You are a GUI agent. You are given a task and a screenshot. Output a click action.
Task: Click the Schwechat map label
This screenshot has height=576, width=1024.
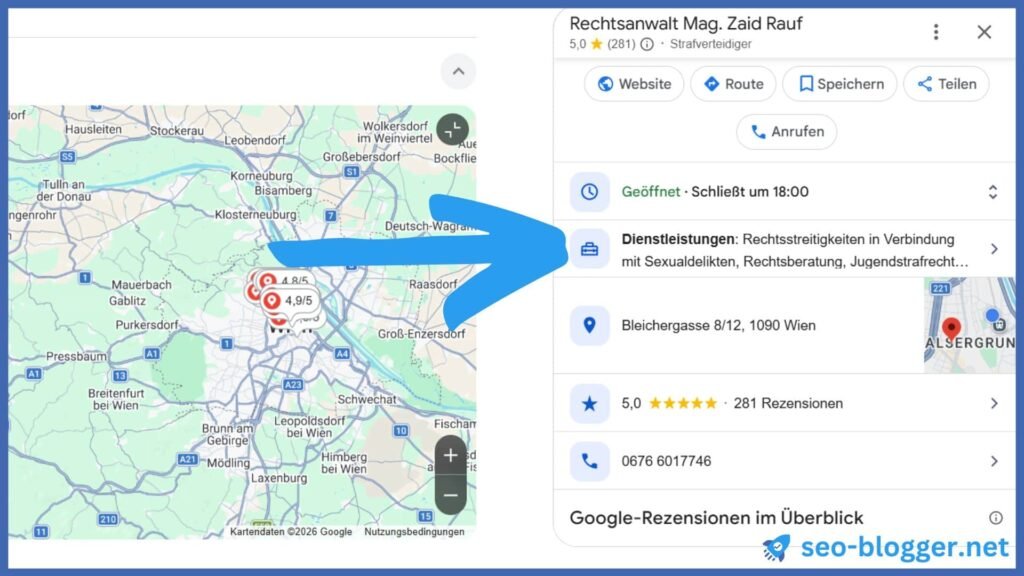(x=367, y=399)
